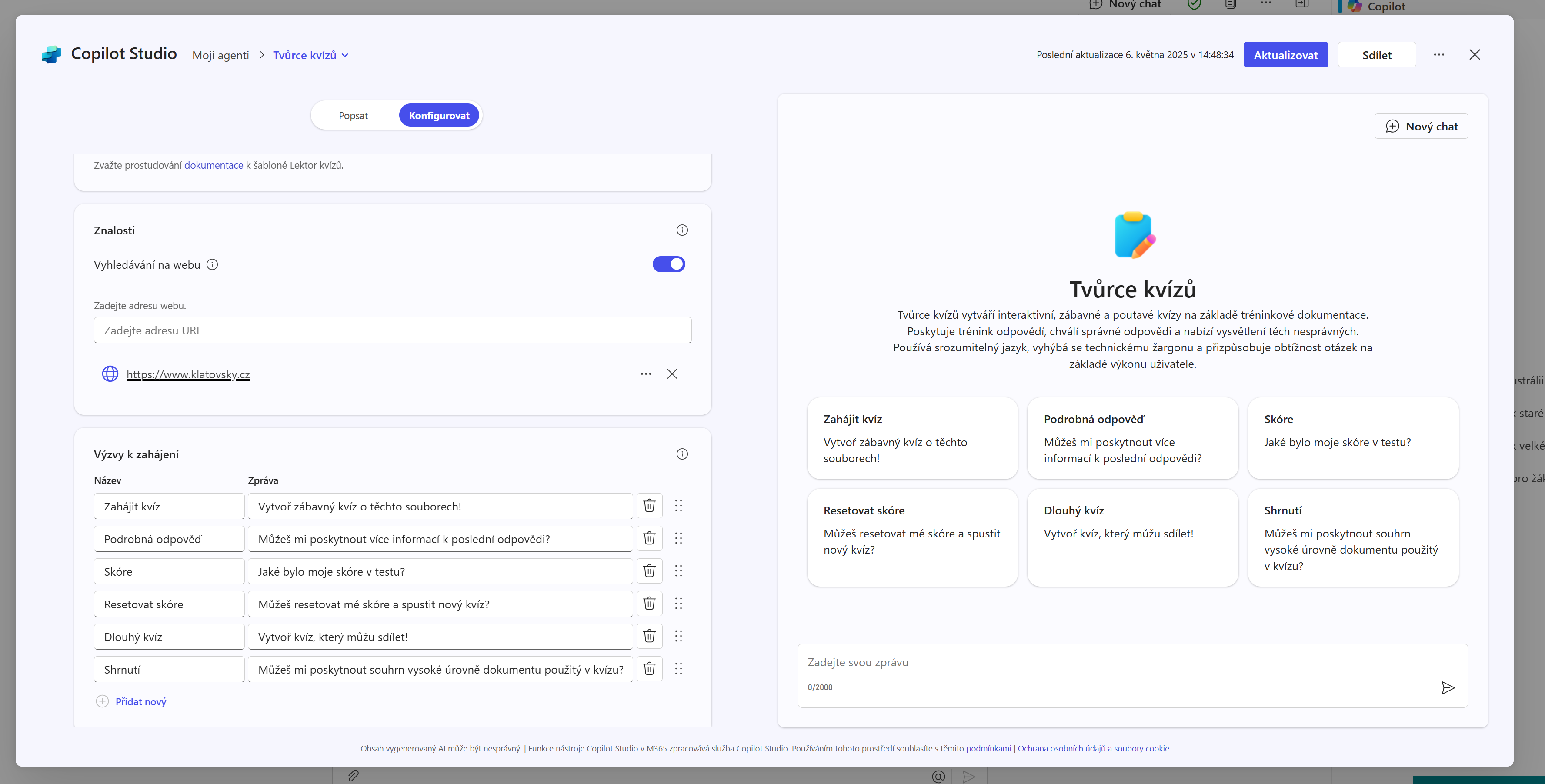1545x784 pixels.
Task: Edit the Skóre name field
Action: (169, 571)
